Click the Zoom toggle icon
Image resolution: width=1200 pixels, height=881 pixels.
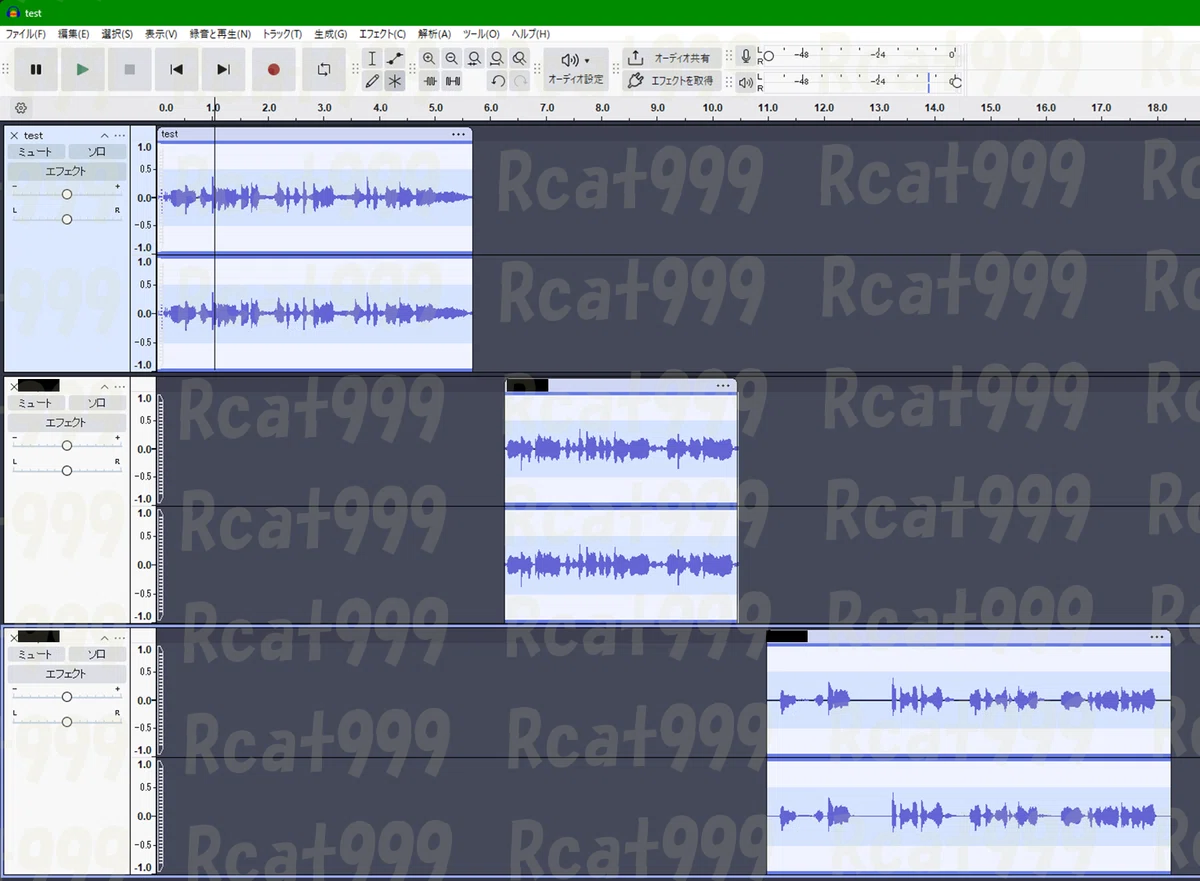pos(520,59)
